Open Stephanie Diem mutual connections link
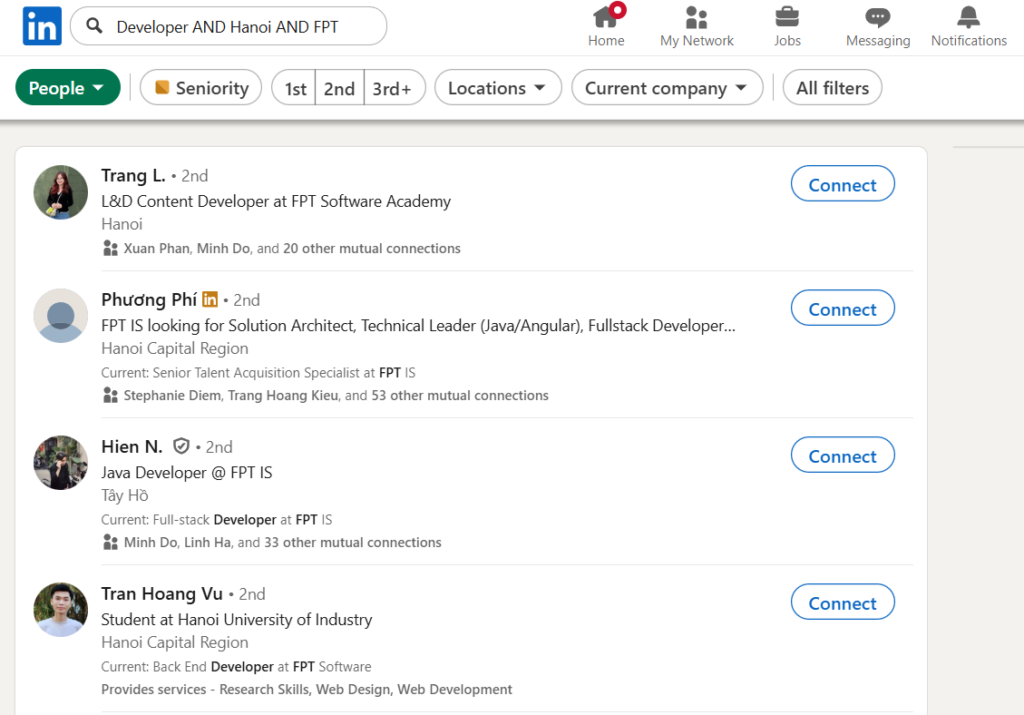 point(336,395)
